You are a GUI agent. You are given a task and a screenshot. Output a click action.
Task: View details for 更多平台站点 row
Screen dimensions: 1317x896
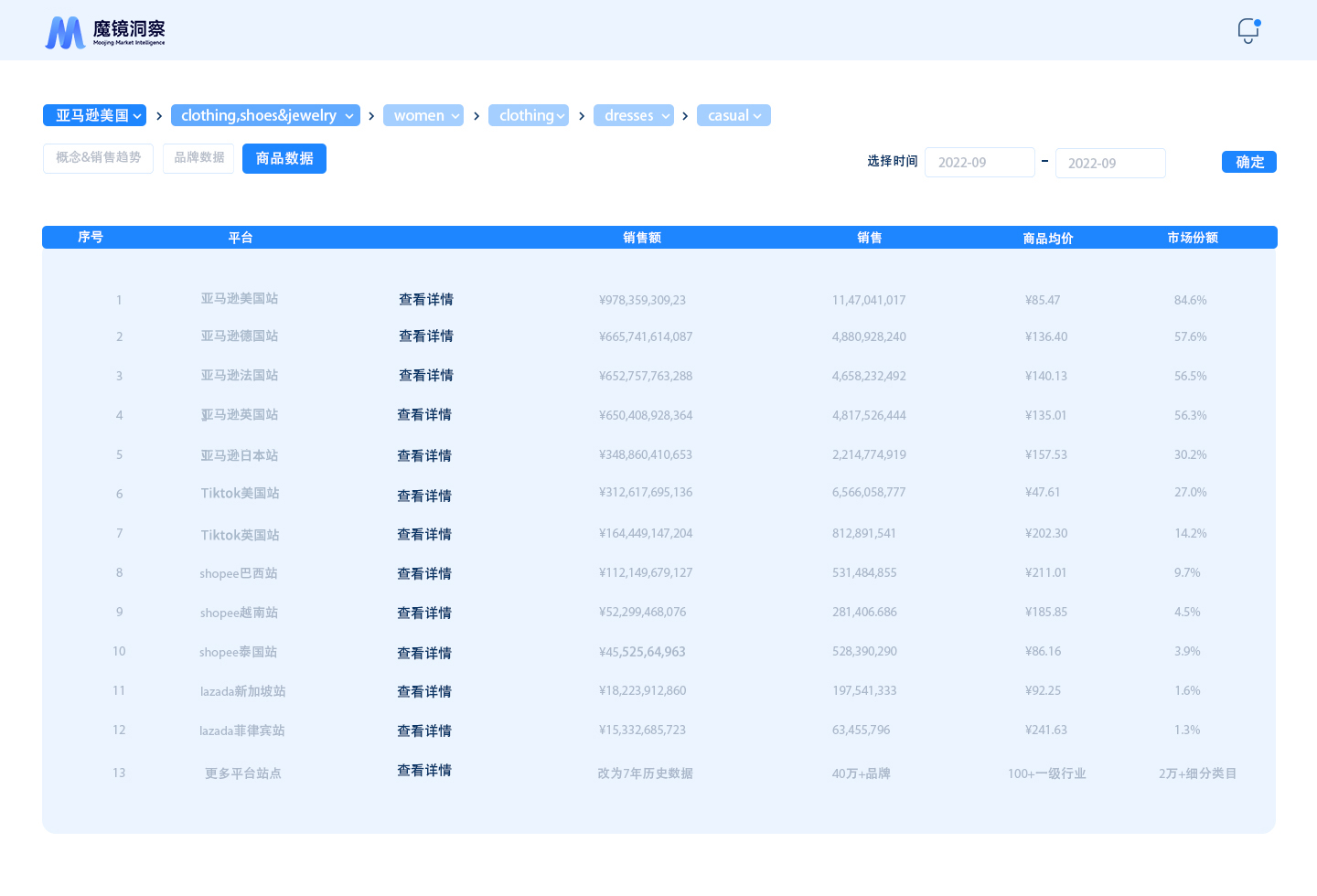pos(424,771)
